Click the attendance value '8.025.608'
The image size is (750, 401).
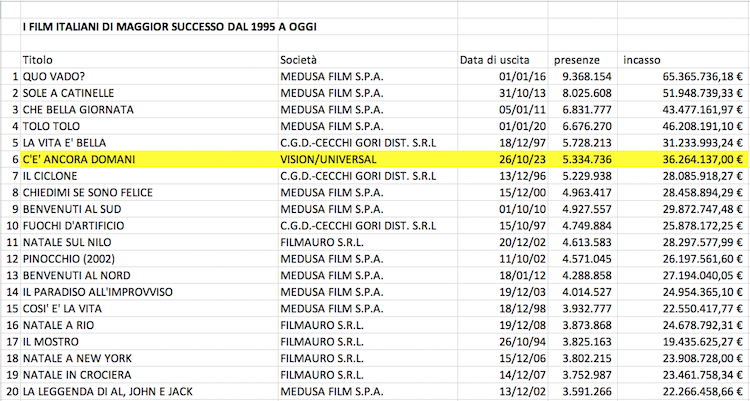click(587, 93)
